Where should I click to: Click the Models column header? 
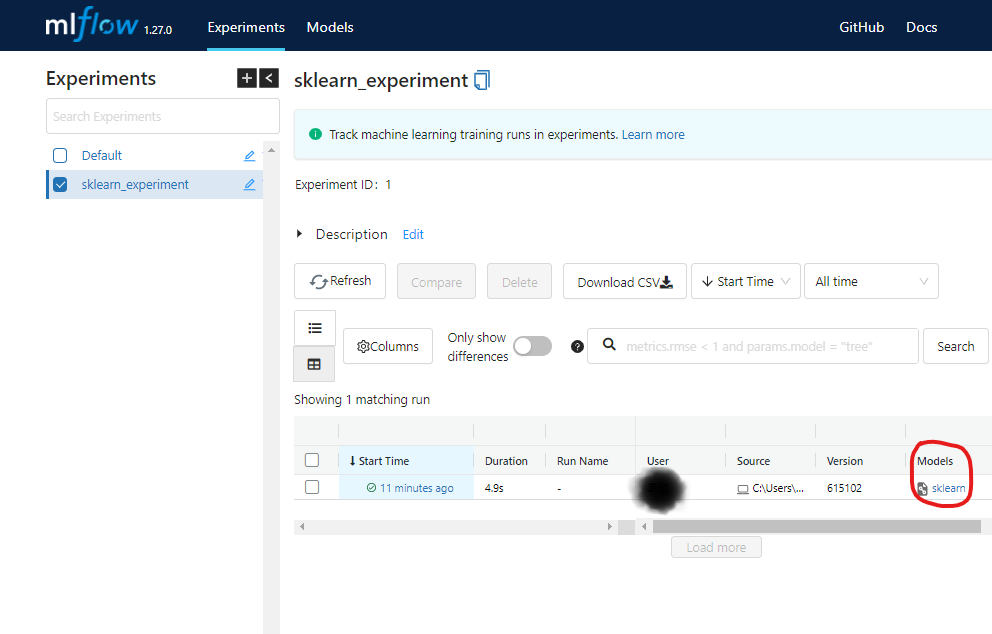935,461
